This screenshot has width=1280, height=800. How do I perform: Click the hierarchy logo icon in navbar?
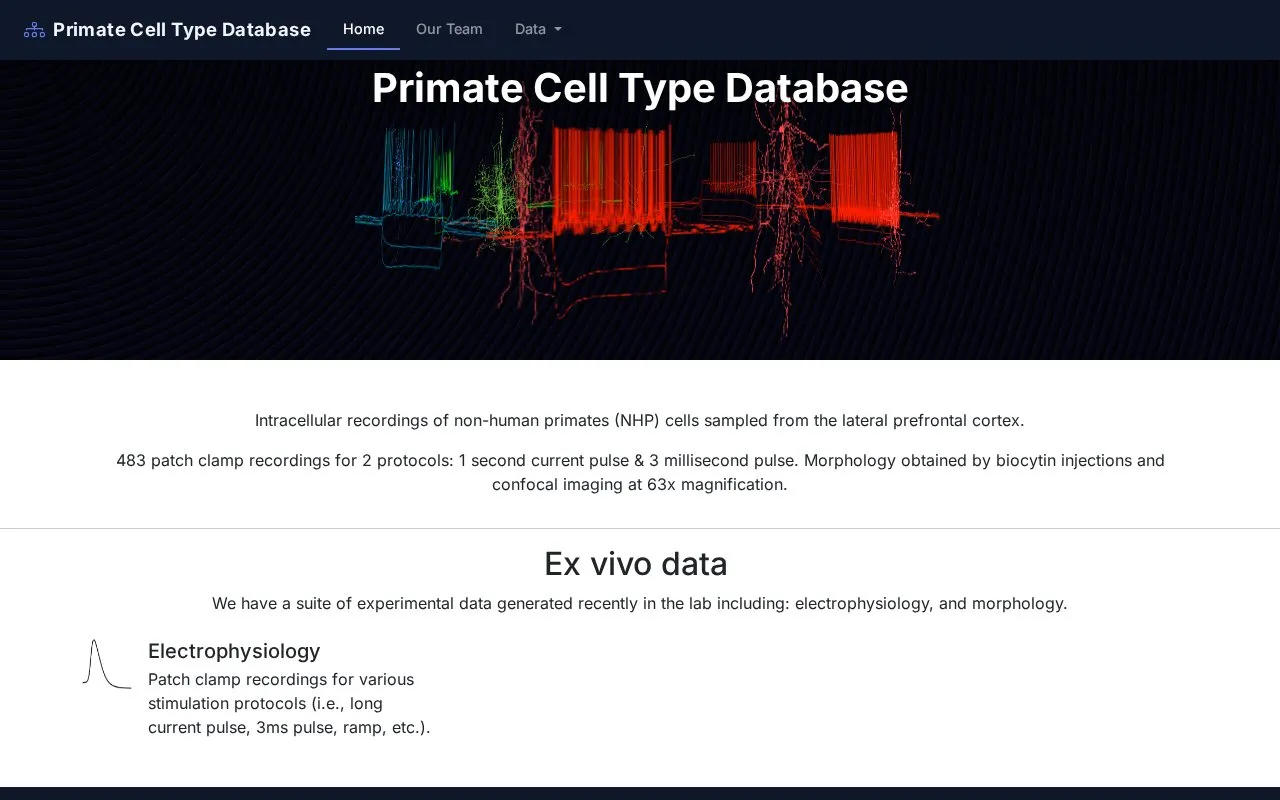click(x=34, y=30)
